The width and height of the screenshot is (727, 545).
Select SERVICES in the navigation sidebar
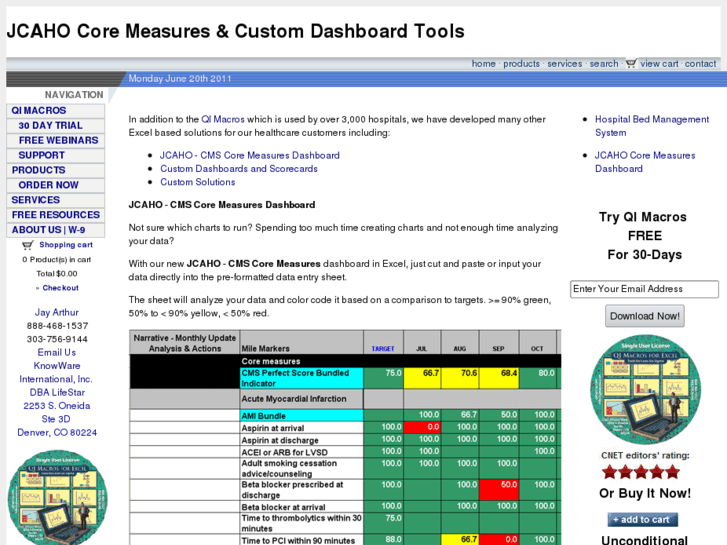click(56, 200)
